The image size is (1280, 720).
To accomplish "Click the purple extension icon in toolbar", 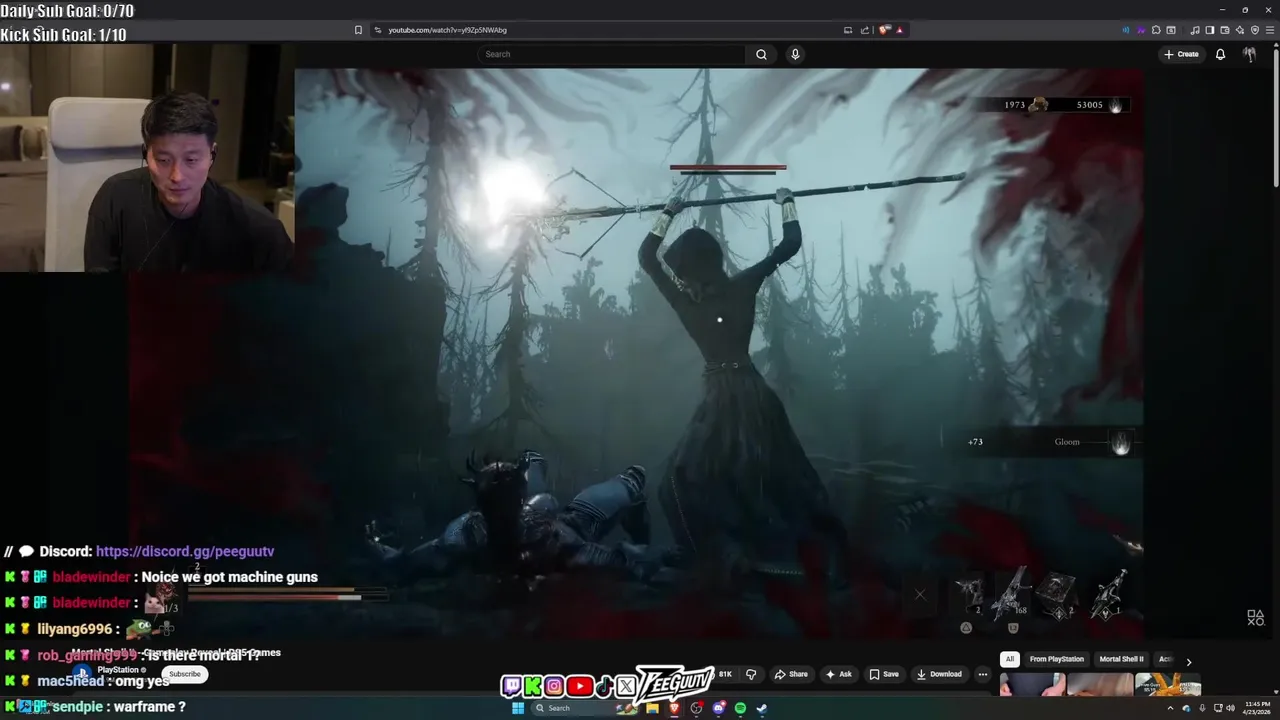I will click(1141, 30).
